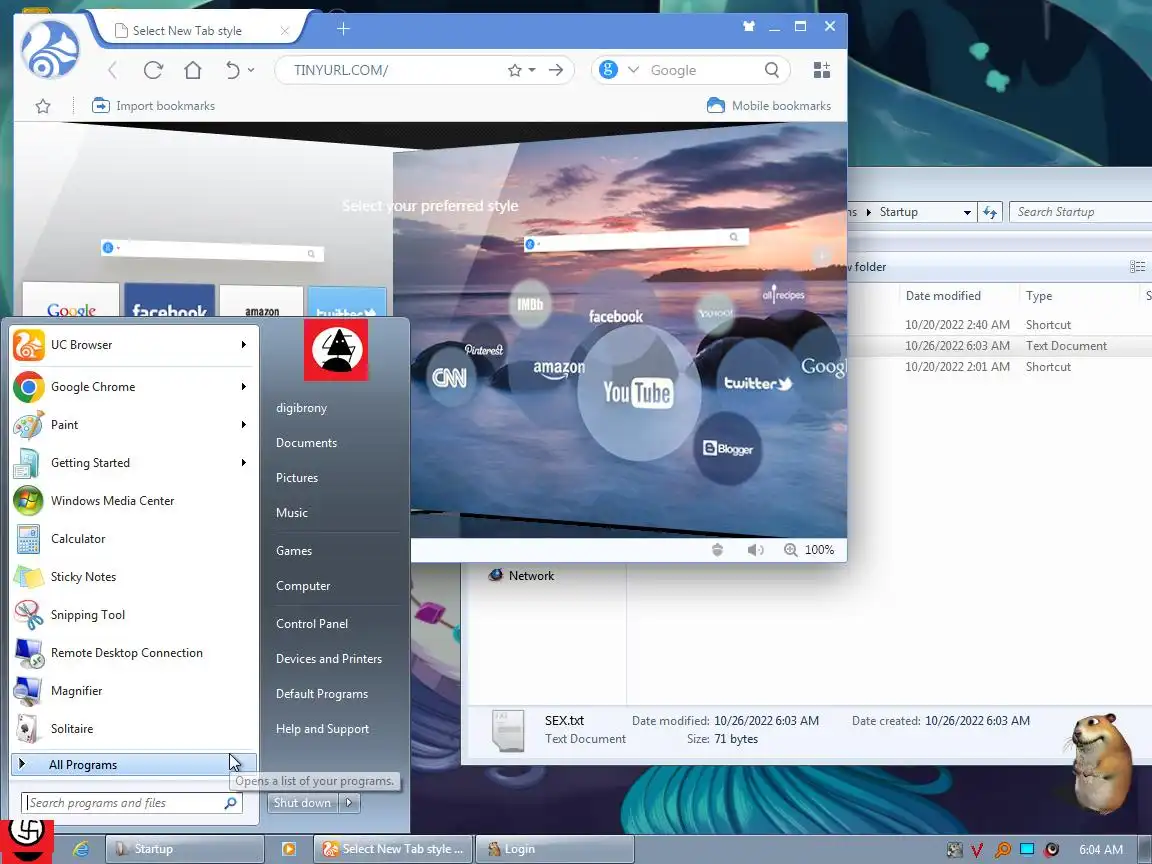Image resolution: width=1152 pixels, height=864 pixels.
Task: Bookmark page with address bar star
Action: click(514, 70)
